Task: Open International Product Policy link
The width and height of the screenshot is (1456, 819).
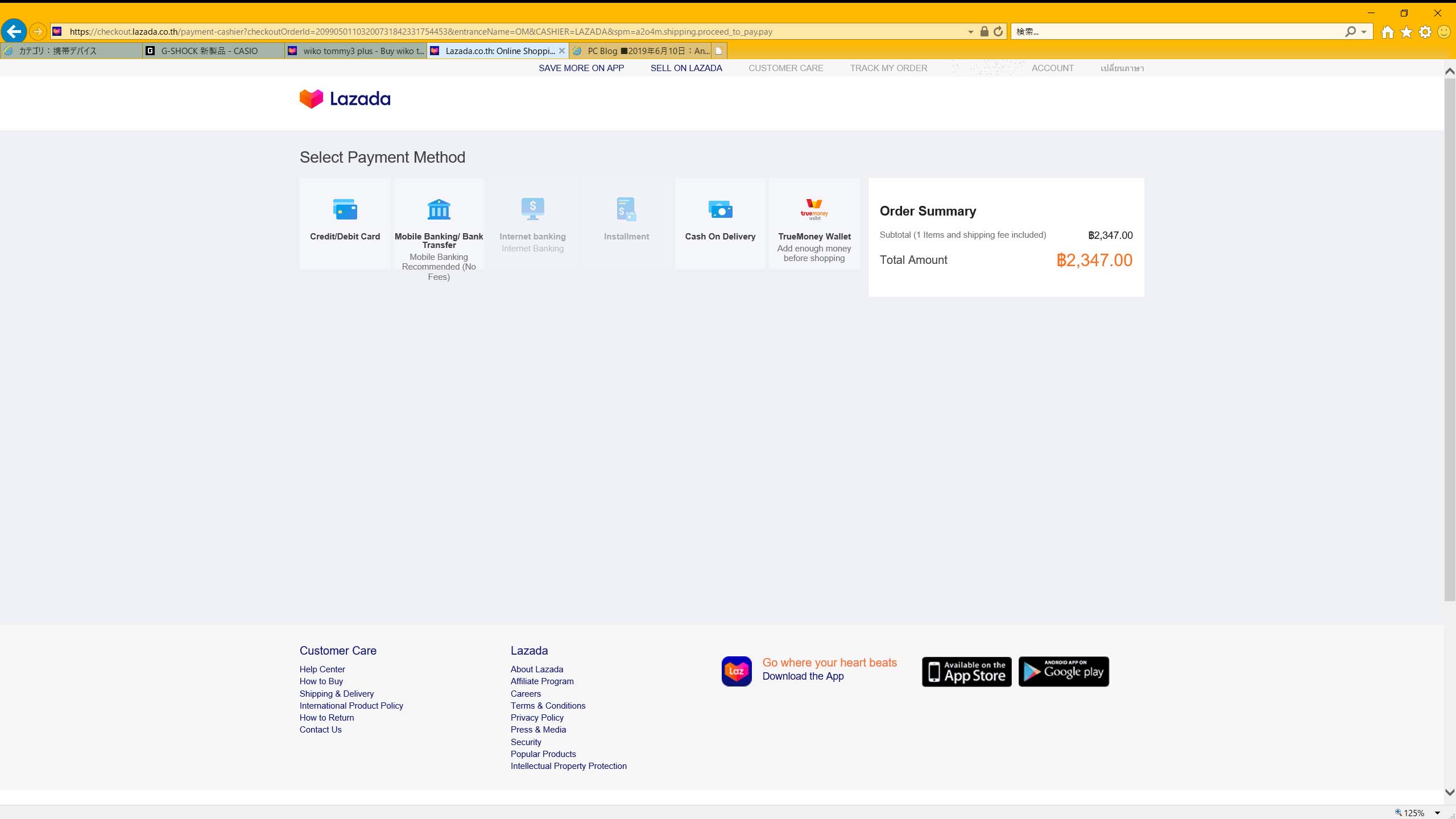Action: pos(351,706)
